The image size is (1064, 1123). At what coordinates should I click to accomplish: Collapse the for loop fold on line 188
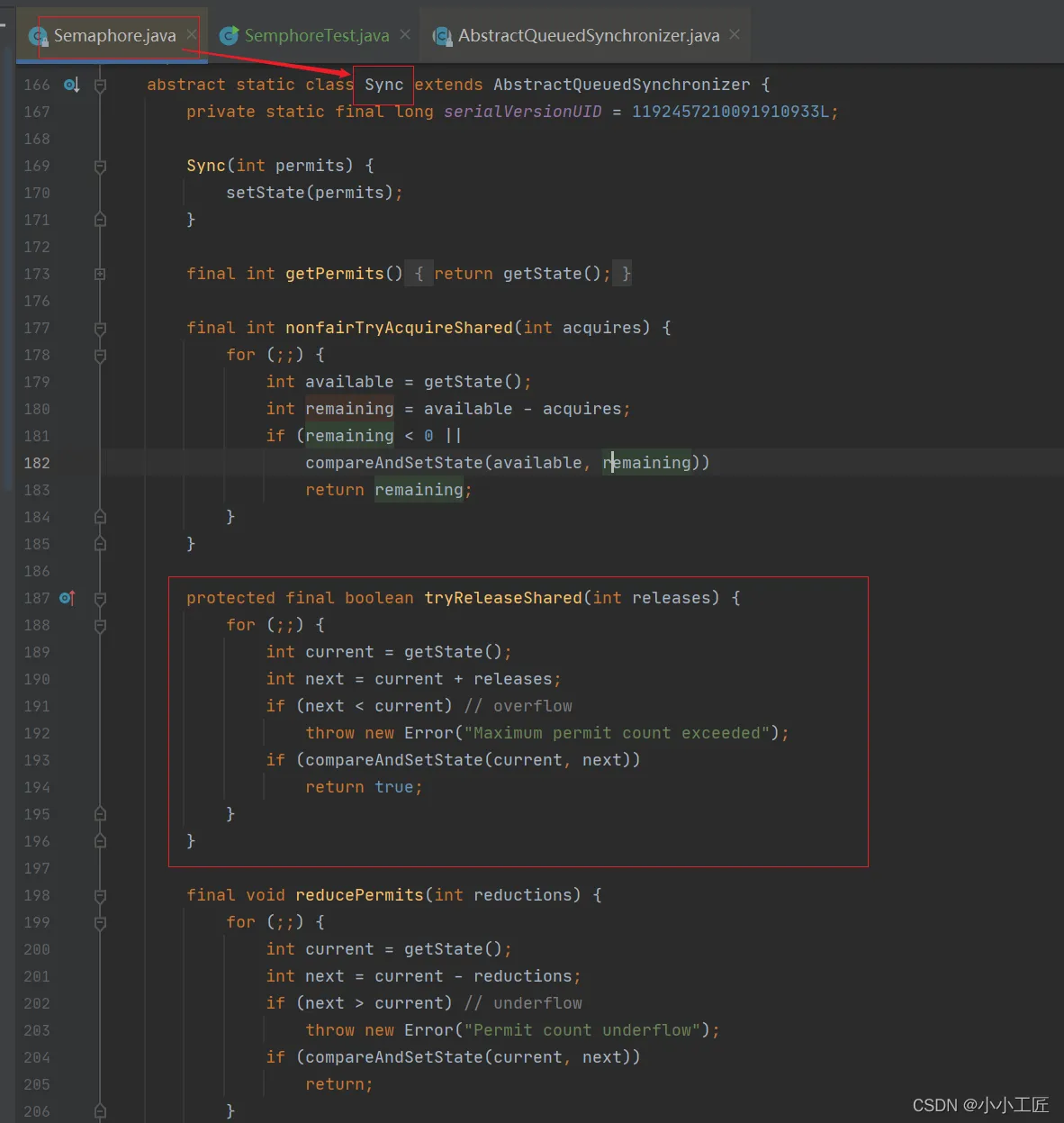[x=100, y=625]
